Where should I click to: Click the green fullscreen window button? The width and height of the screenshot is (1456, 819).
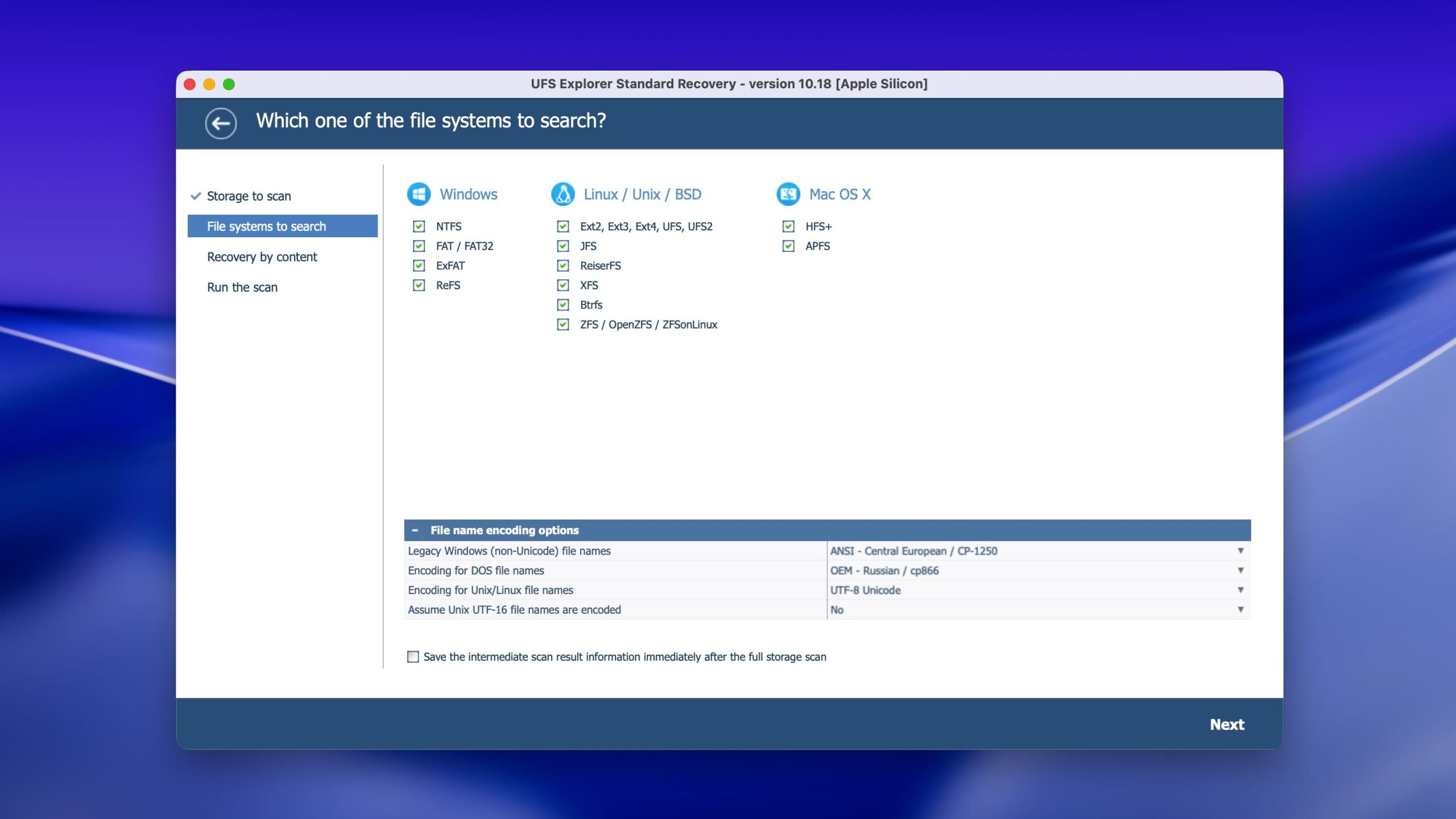229,84
